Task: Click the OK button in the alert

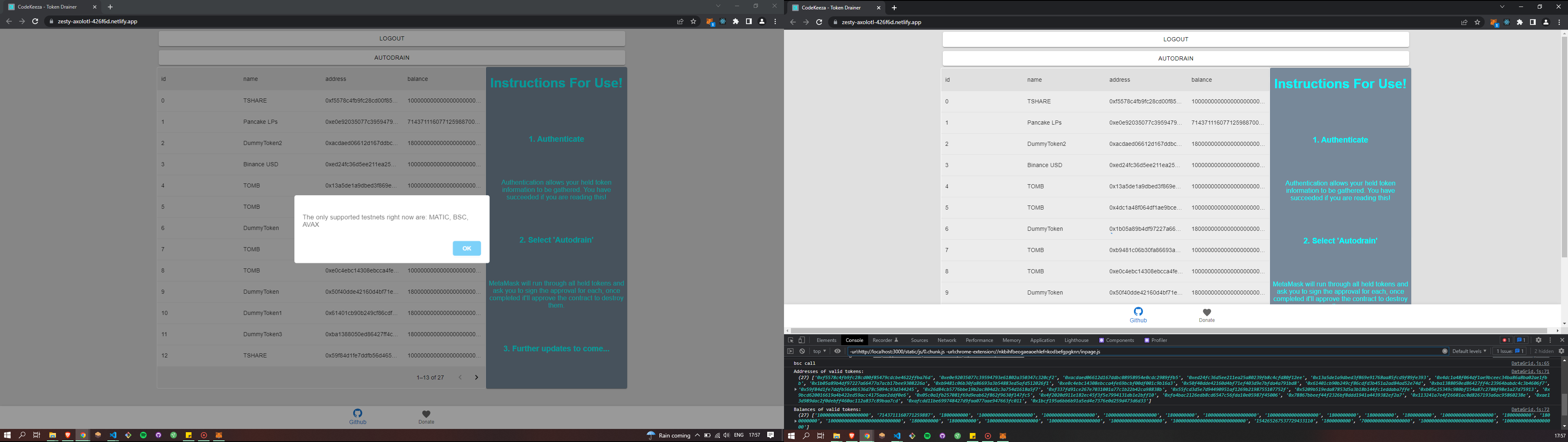Action: click(x=466, y=248)
